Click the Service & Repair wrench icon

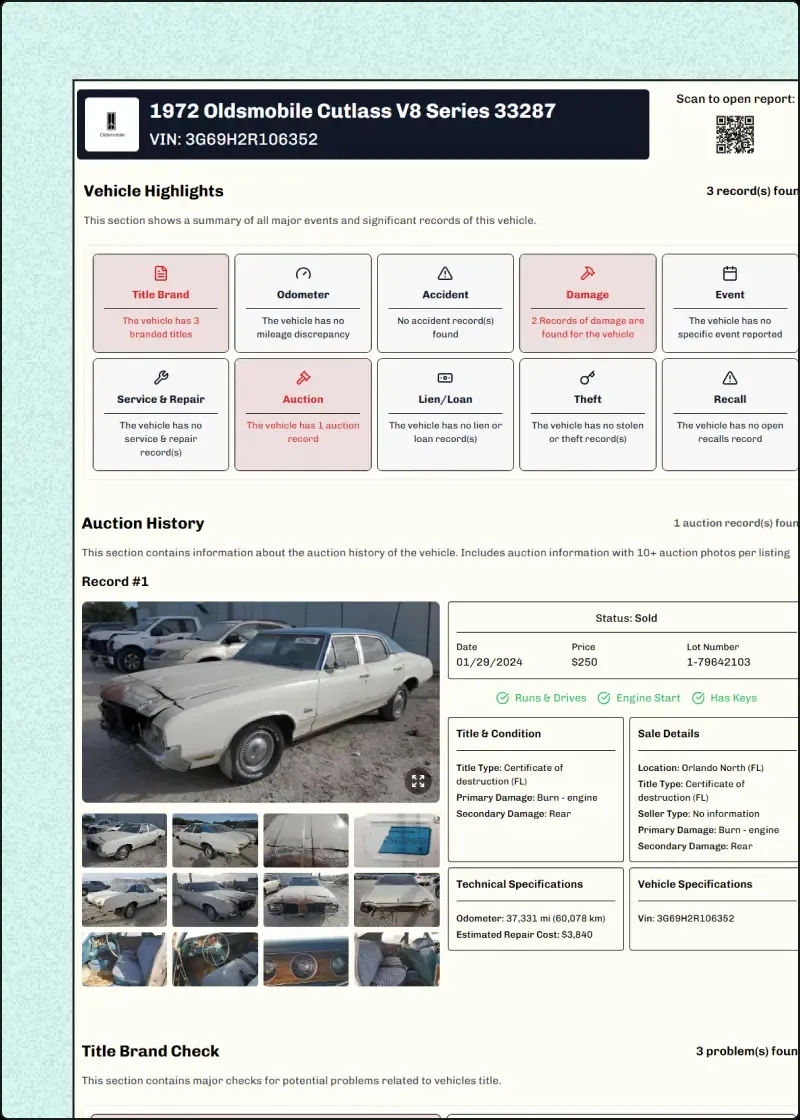pyautogui.click(x=161, y=378)
